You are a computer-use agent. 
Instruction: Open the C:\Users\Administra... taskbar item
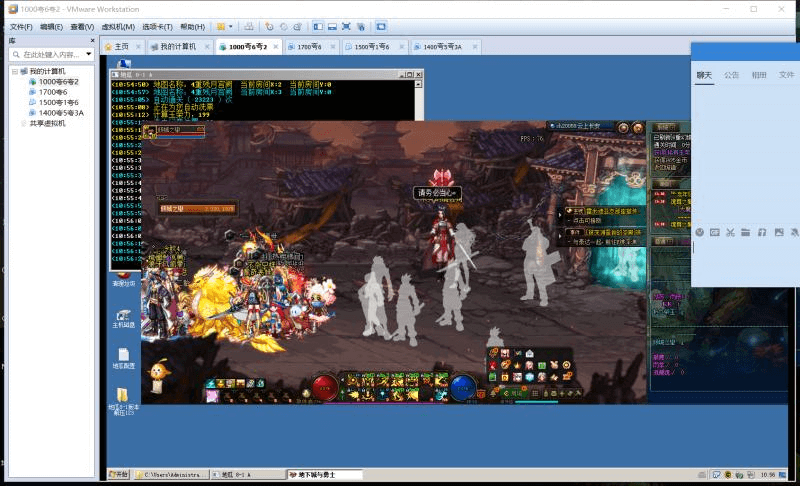point(172,474)
